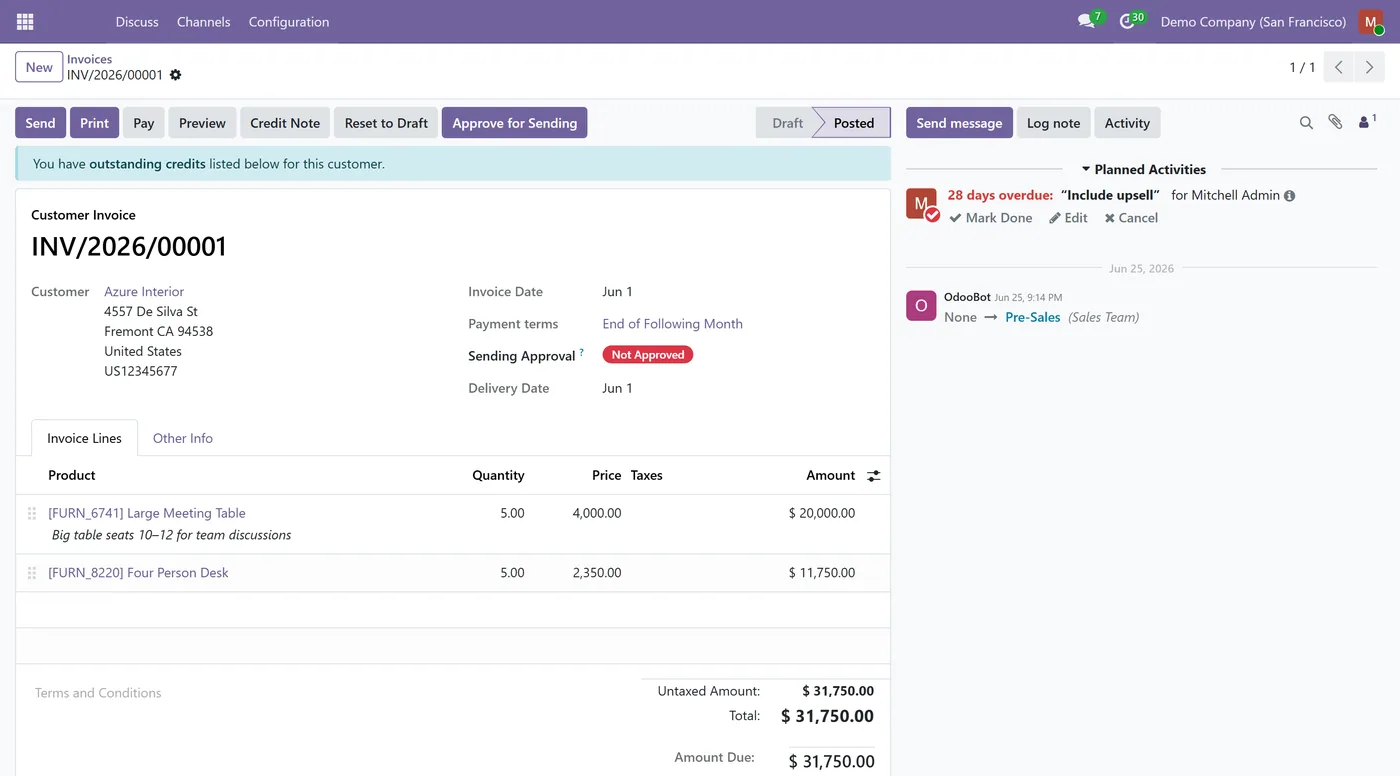Click the Sending Approval help question mark
This screenshot has width=1400, height=776.
[582, 352]
